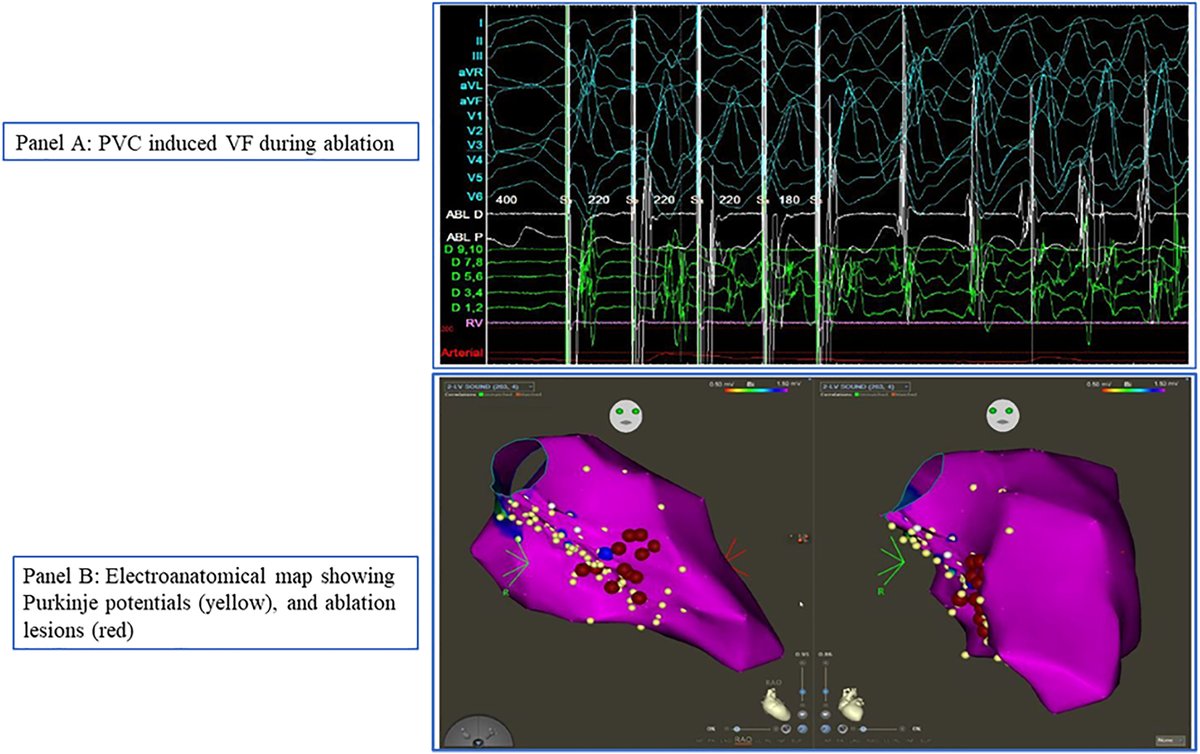Viewport: 1200px width, 754px height.
Task: Select the V4 lead label
Action: [x=473, y=159]
